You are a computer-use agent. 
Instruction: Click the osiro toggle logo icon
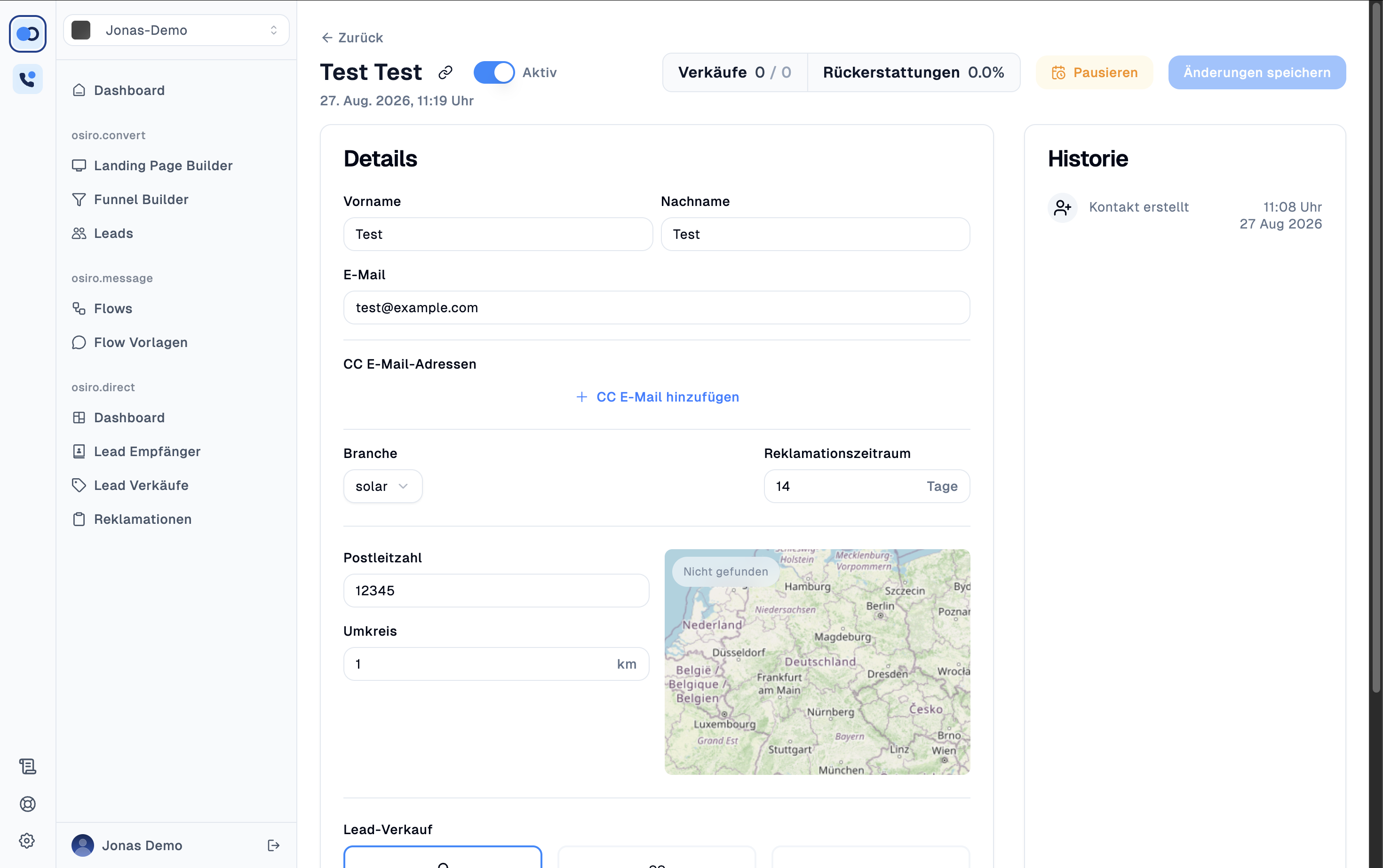(28, 34)
